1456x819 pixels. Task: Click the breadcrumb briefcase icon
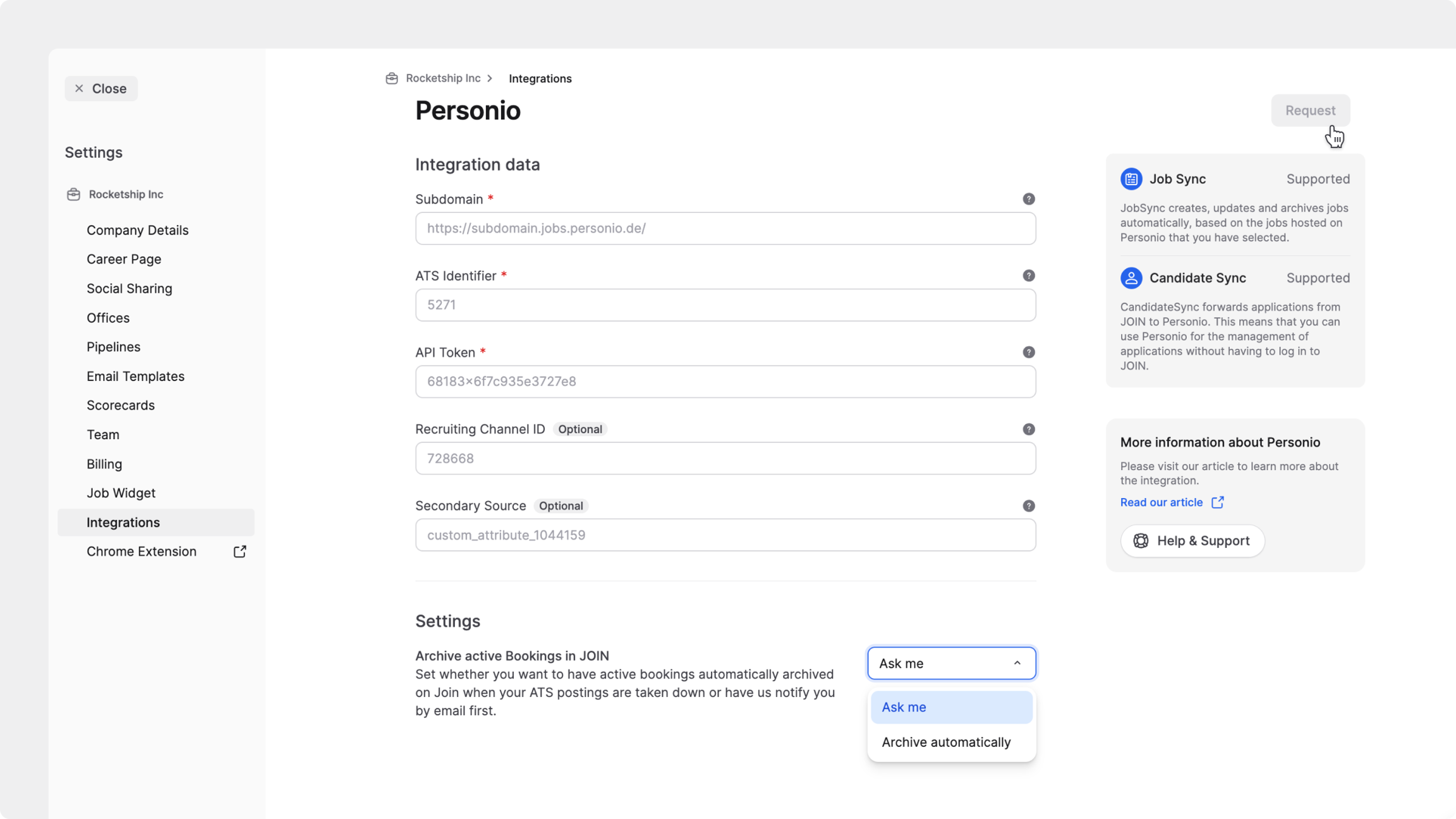[392, 78]
